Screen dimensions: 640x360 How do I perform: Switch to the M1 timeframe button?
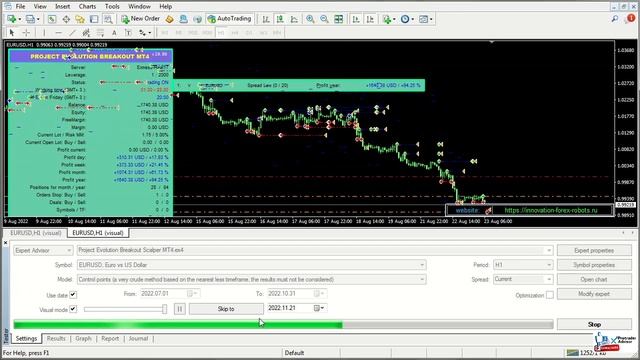(x=164, y=33)
